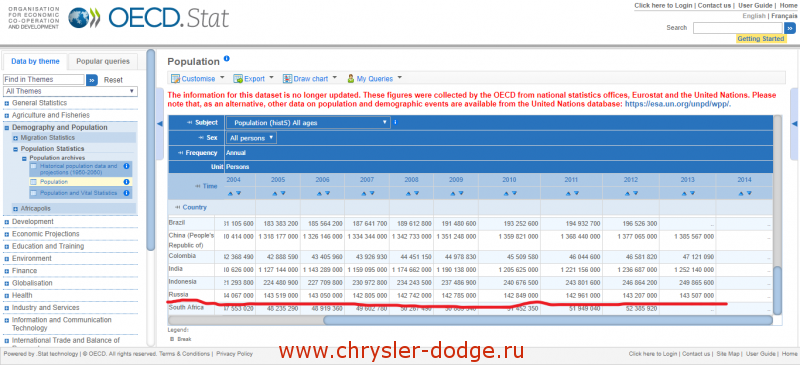Expand the Health theme
Screen dimensions: 800x365
click(x=7, y=296)
